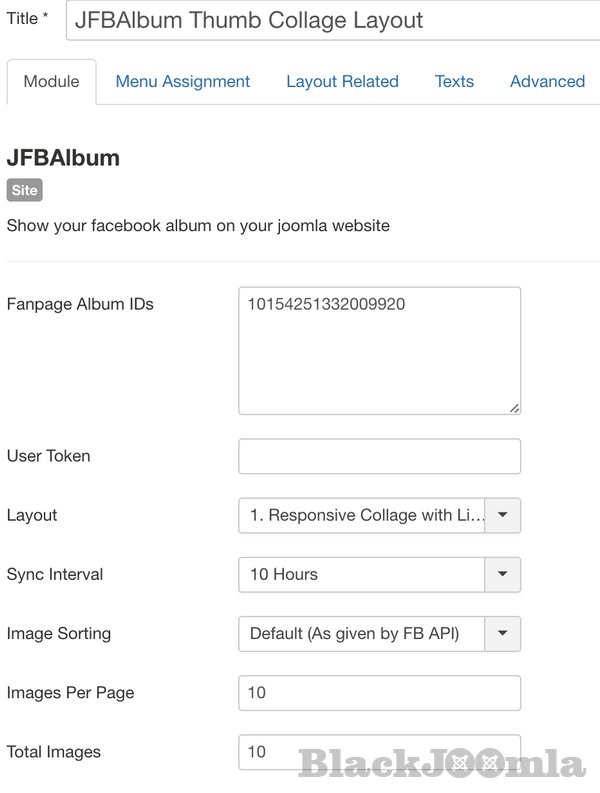Open the Menu Assignment tab
This screenshot has width=600, height=793.
[x=183, y=82]
